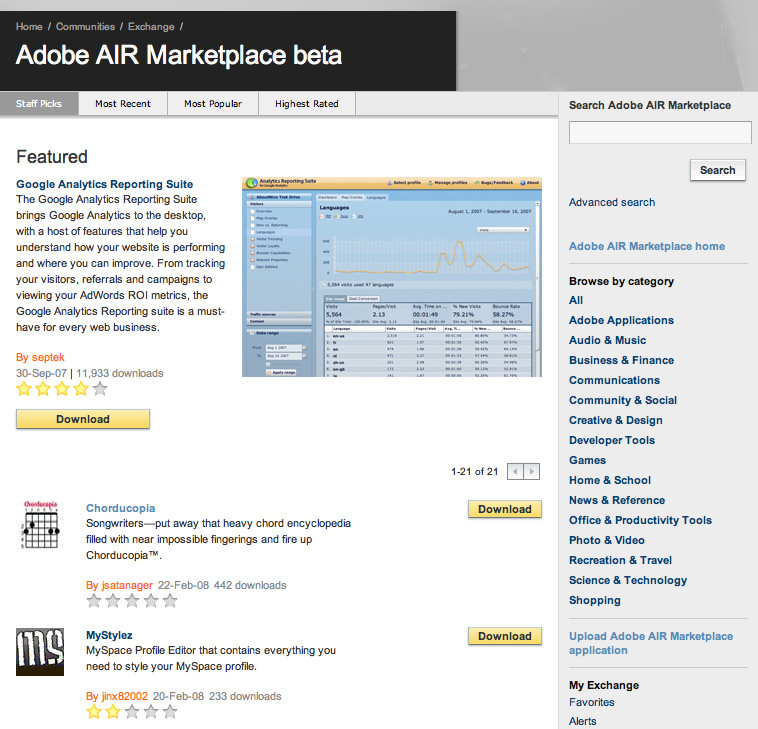Browse Science & Technology category
758x729 pixels.
pyautogui.click(x=627, y=580)
